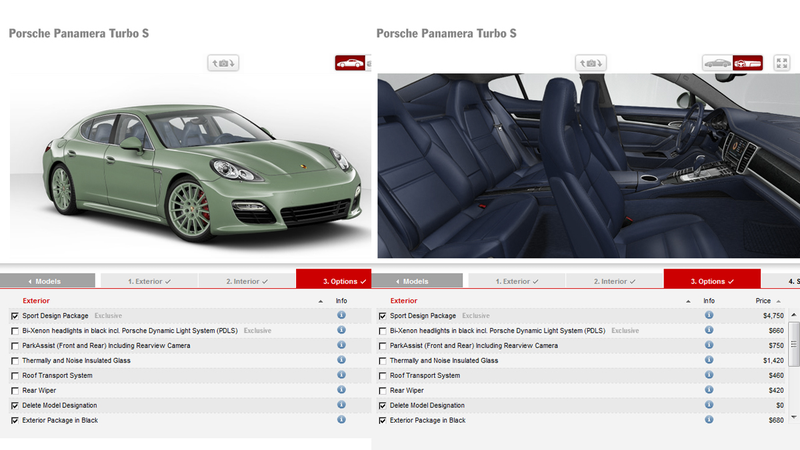Uncheck Sport Design Package in right panel

coord(383,316)
